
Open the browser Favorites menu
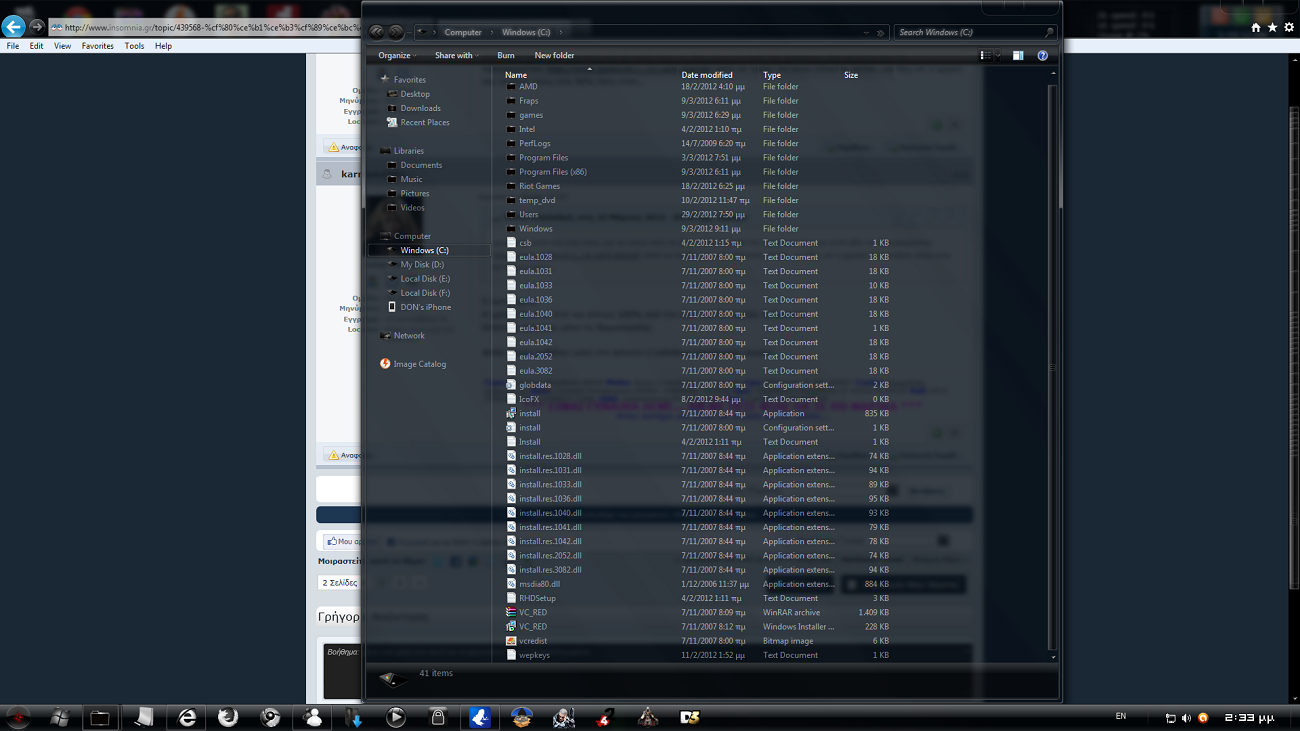[98, 46]
